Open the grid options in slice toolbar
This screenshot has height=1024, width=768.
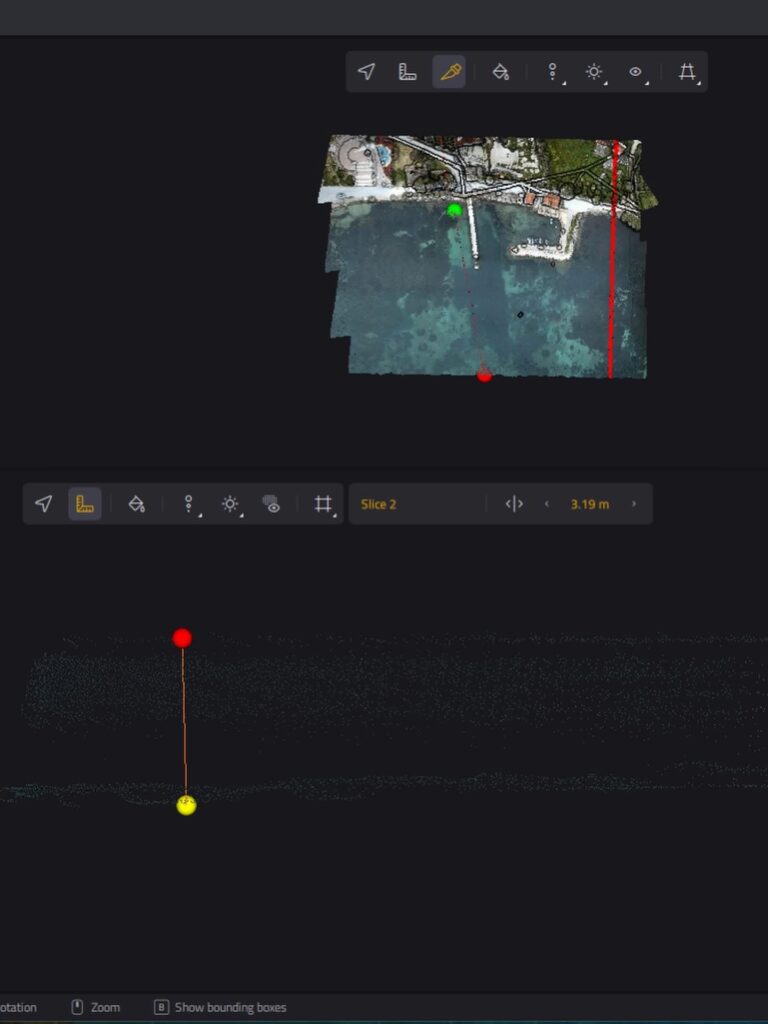point(323,504)
